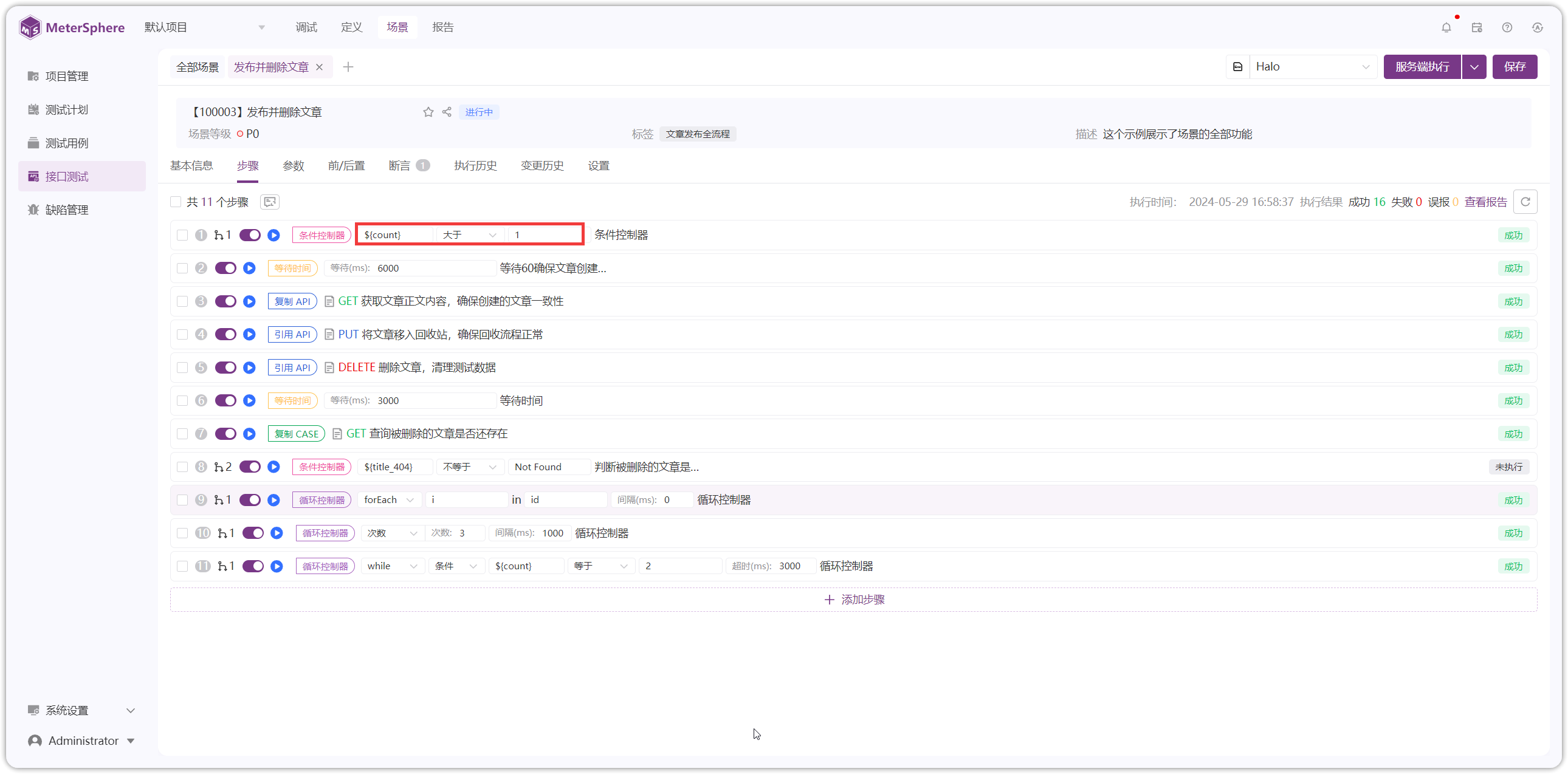Run step 1 条件控制器 play button
The image size is (1568, 774).
[274, 235]
